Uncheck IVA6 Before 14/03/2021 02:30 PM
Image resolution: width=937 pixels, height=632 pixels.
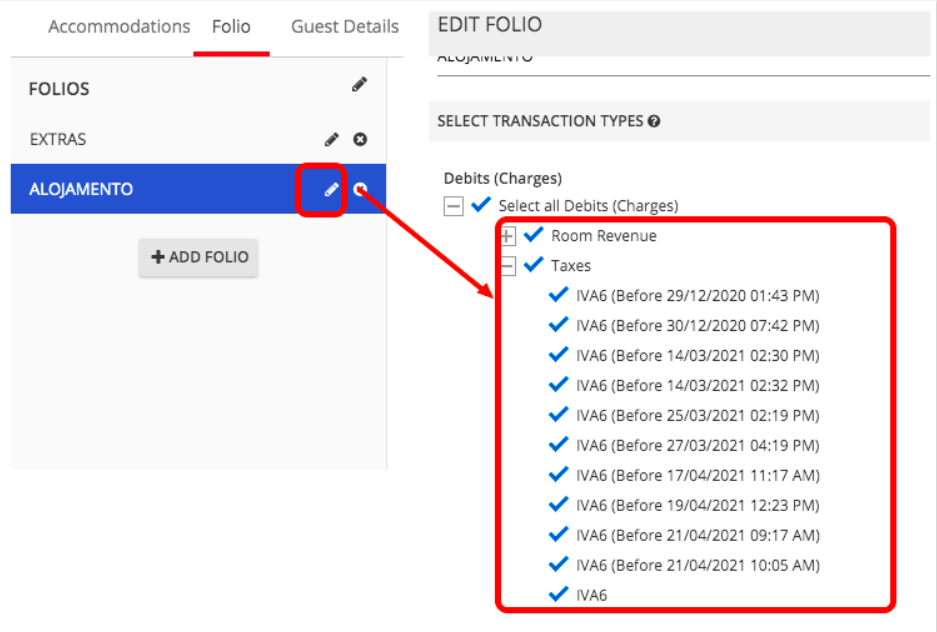coord(559,355)
